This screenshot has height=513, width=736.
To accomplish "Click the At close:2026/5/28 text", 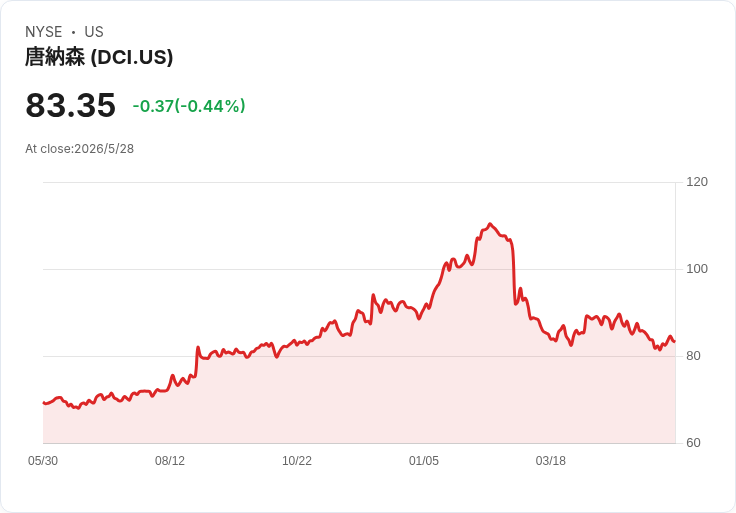I will tap(79, 149).
